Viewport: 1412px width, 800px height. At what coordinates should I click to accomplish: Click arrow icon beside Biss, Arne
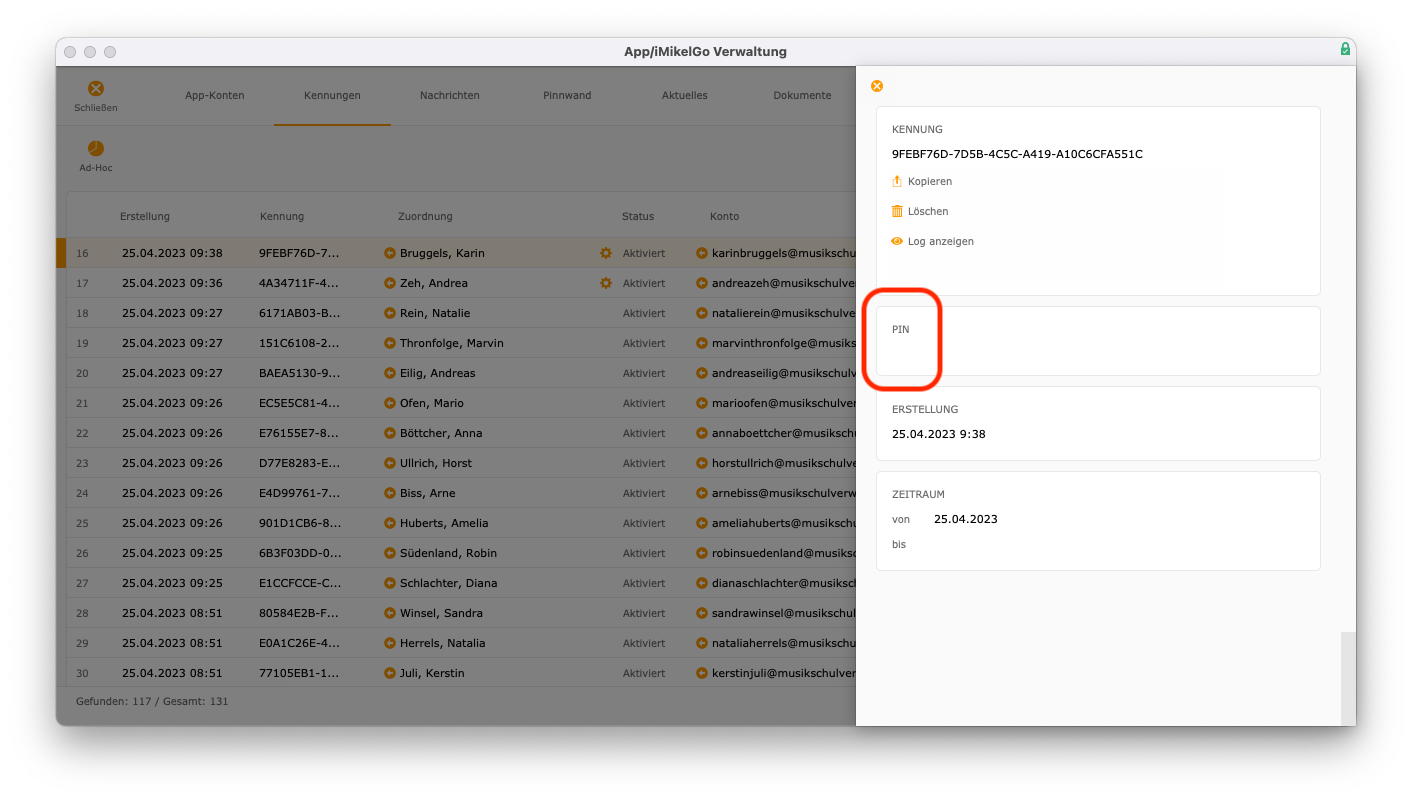[390, 493]
